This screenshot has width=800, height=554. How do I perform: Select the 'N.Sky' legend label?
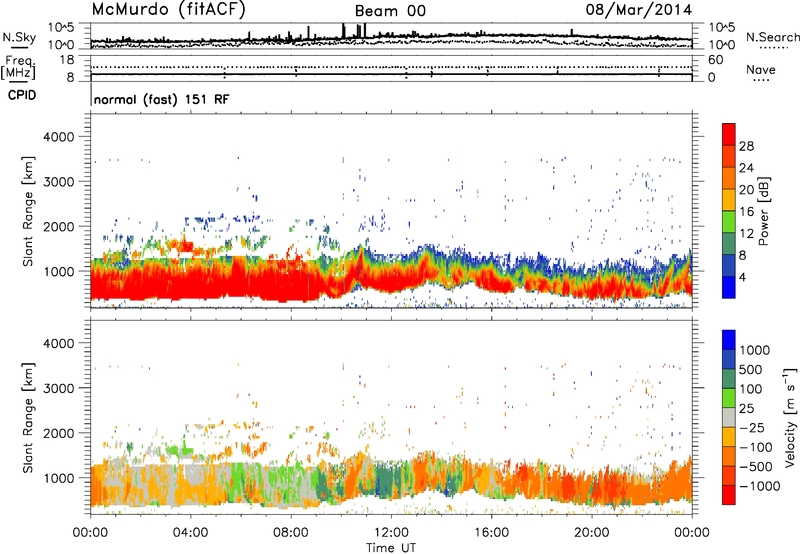point(19,37)
